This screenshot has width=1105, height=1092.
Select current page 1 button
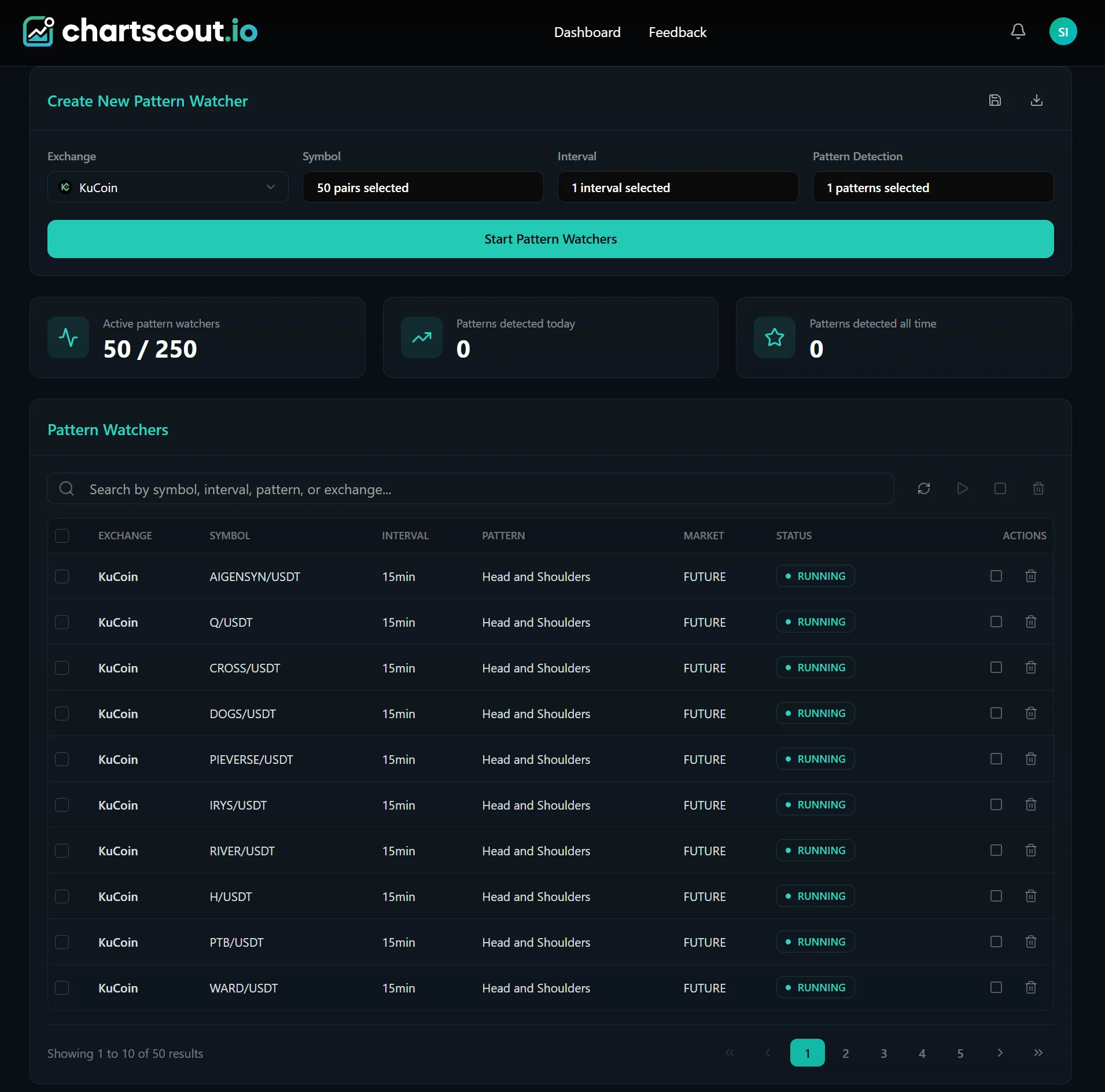[x=808, y=1053]
